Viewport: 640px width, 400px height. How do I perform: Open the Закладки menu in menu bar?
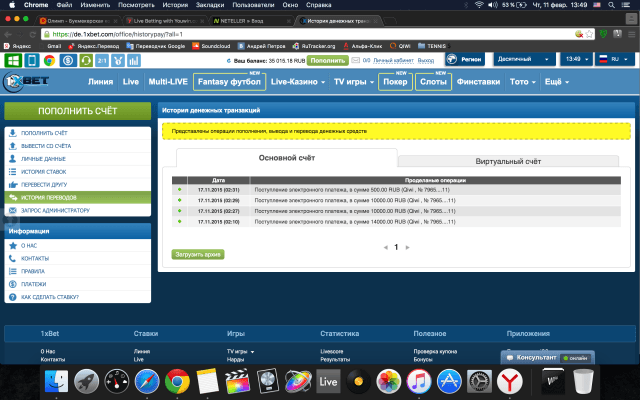[210, 5]
